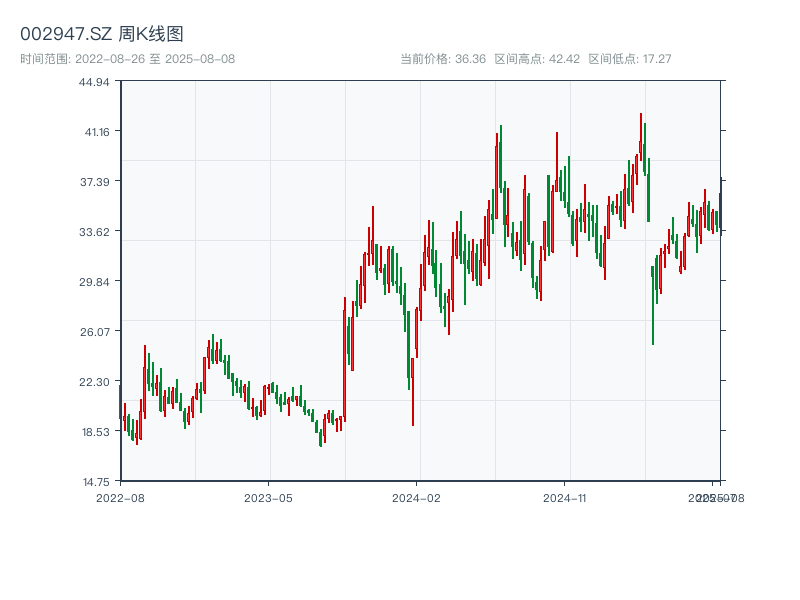Screen dimensions: 800x600
Task: Click the long red candle bottoming near 2024-02
Action: (413, 392)
